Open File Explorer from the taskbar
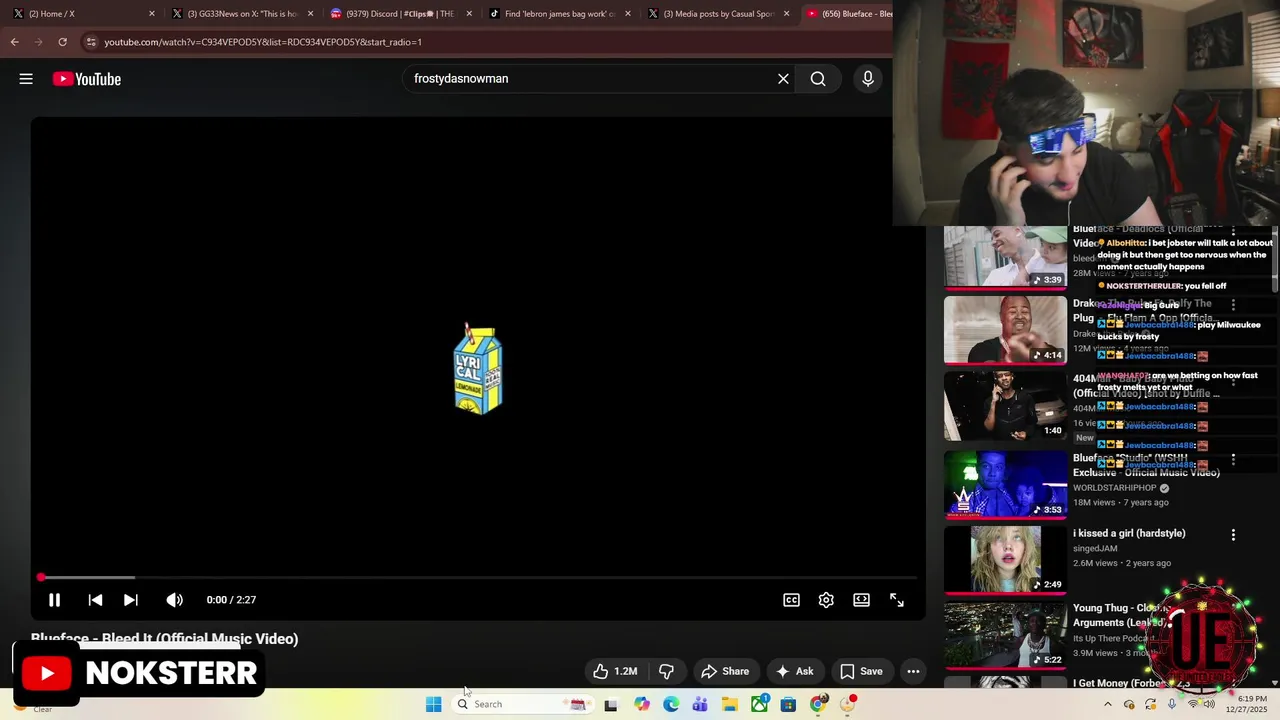This screenshot has width=1280, height=720. 730,704
